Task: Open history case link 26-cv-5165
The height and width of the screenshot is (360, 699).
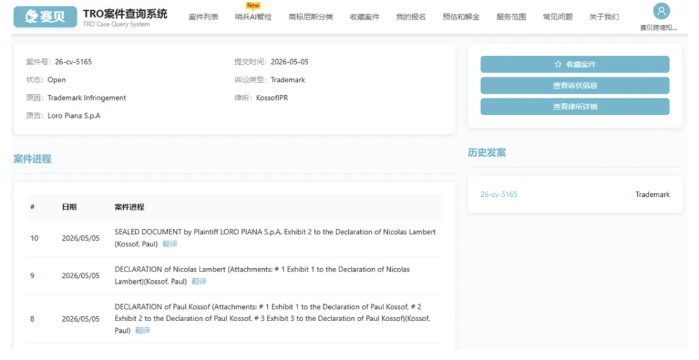Action: [x=499, y=194]
